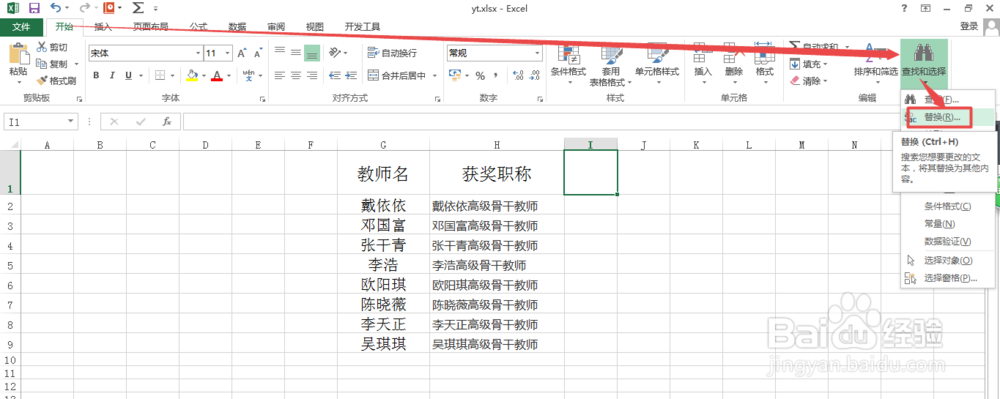This screenshot has height=399, width=1000.
Task: Open text orientation button
Action: [x=334, y=52]
